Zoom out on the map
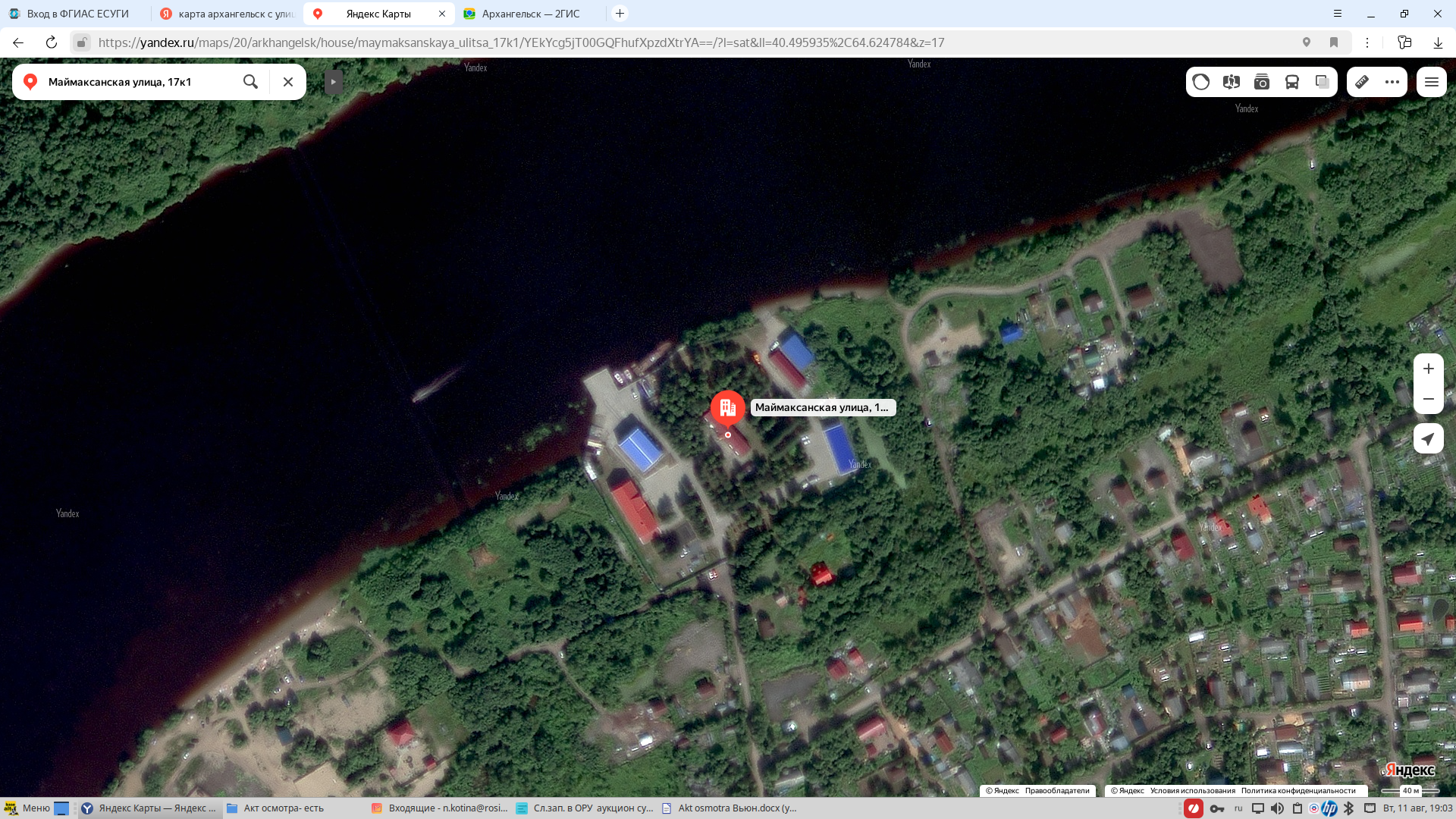 click(x=1429, y=399)
